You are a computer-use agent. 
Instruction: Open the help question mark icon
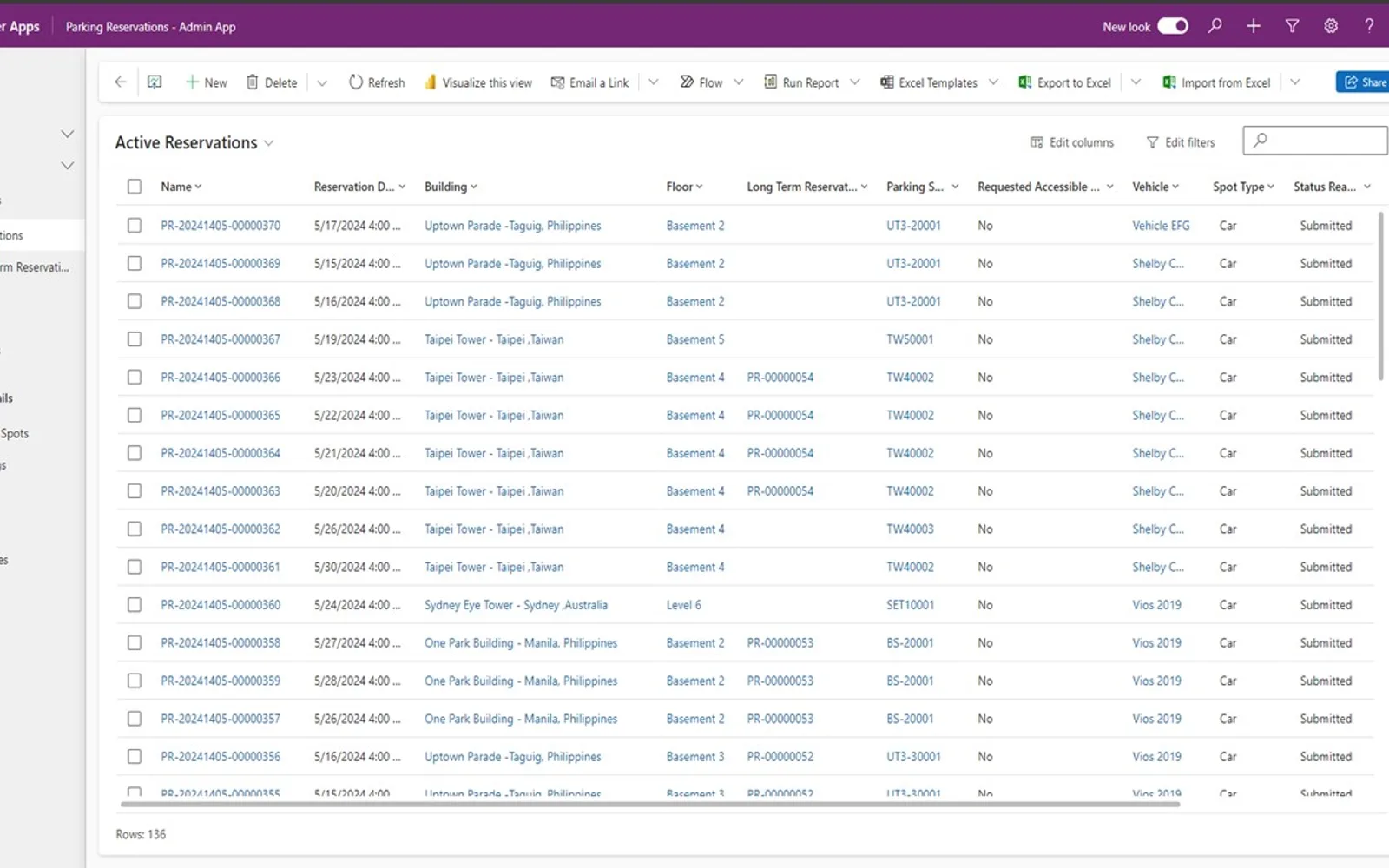point(1369,26)
